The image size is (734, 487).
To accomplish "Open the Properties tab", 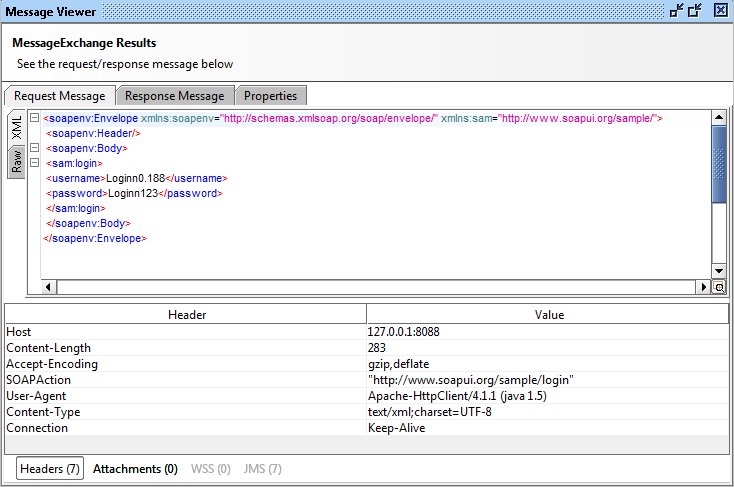I will pyautogui.click(x=271, y=96).
